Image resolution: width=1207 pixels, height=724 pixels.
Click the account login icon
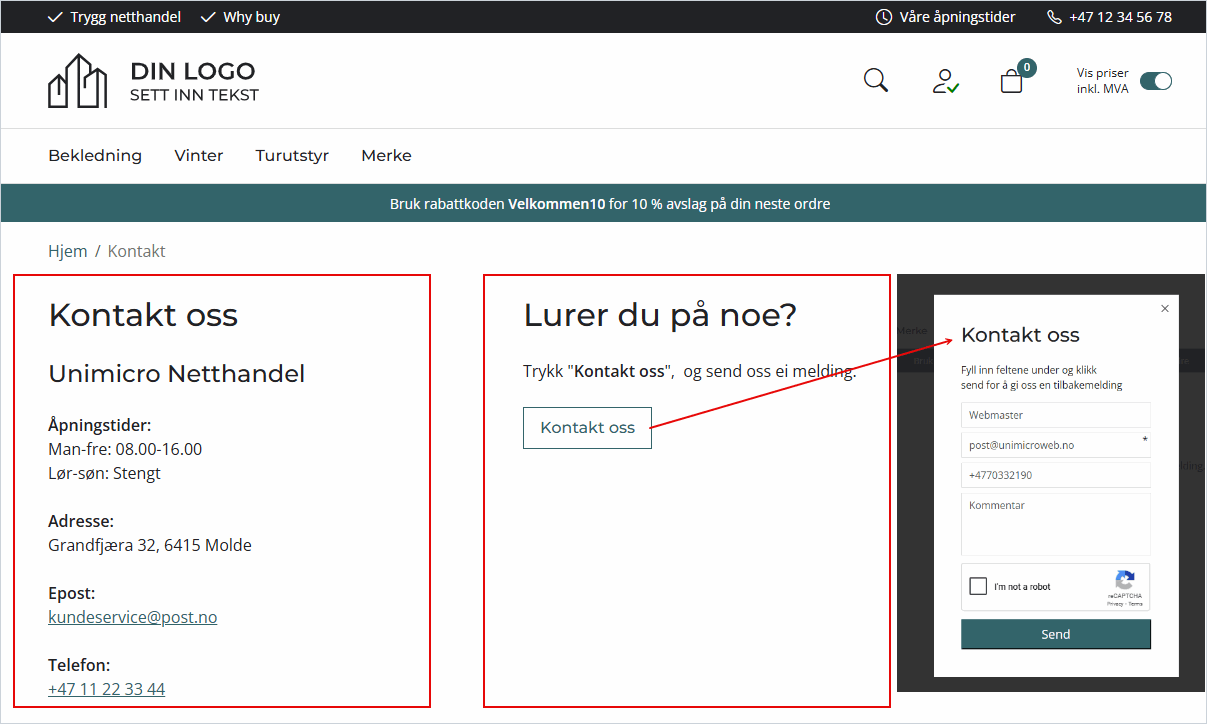tap(944, 80)
